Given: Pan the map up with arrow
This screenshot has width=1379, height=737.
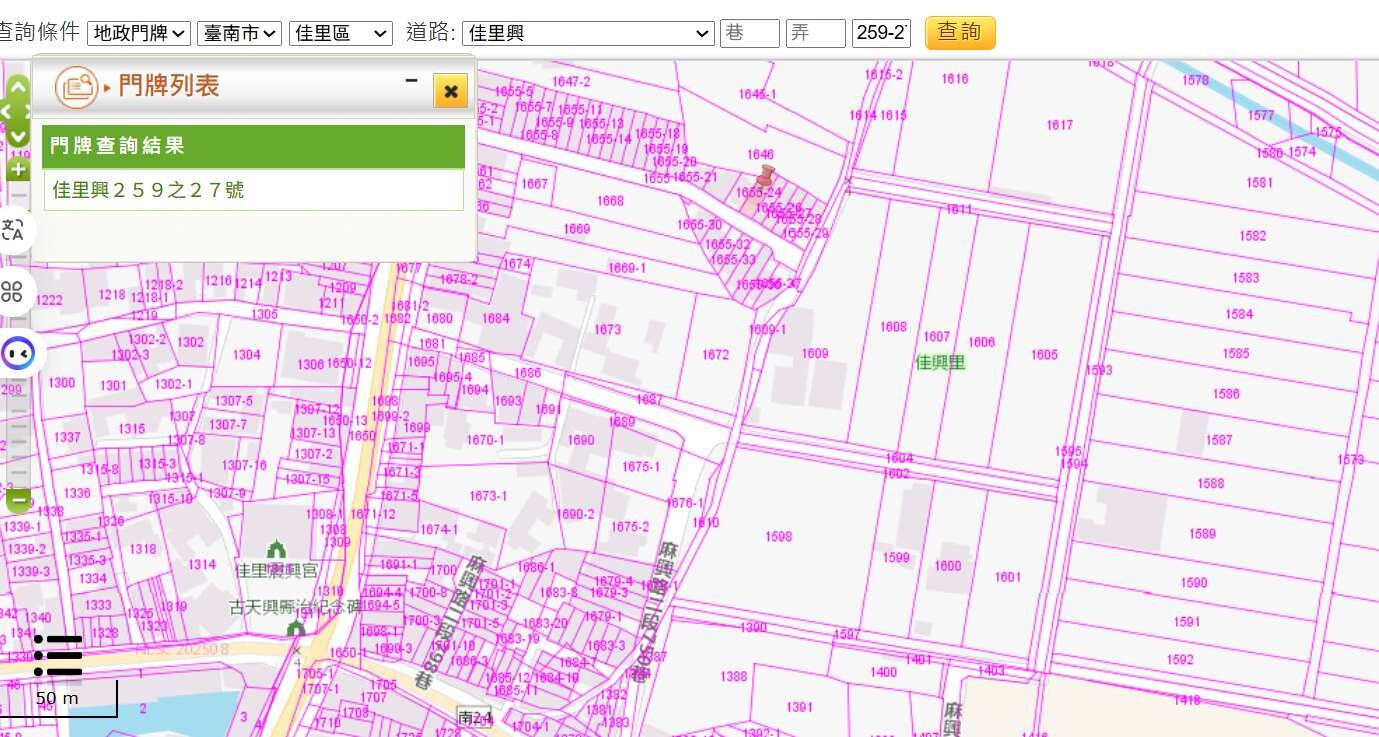Looking at the screenshot, I should [18, 88].
